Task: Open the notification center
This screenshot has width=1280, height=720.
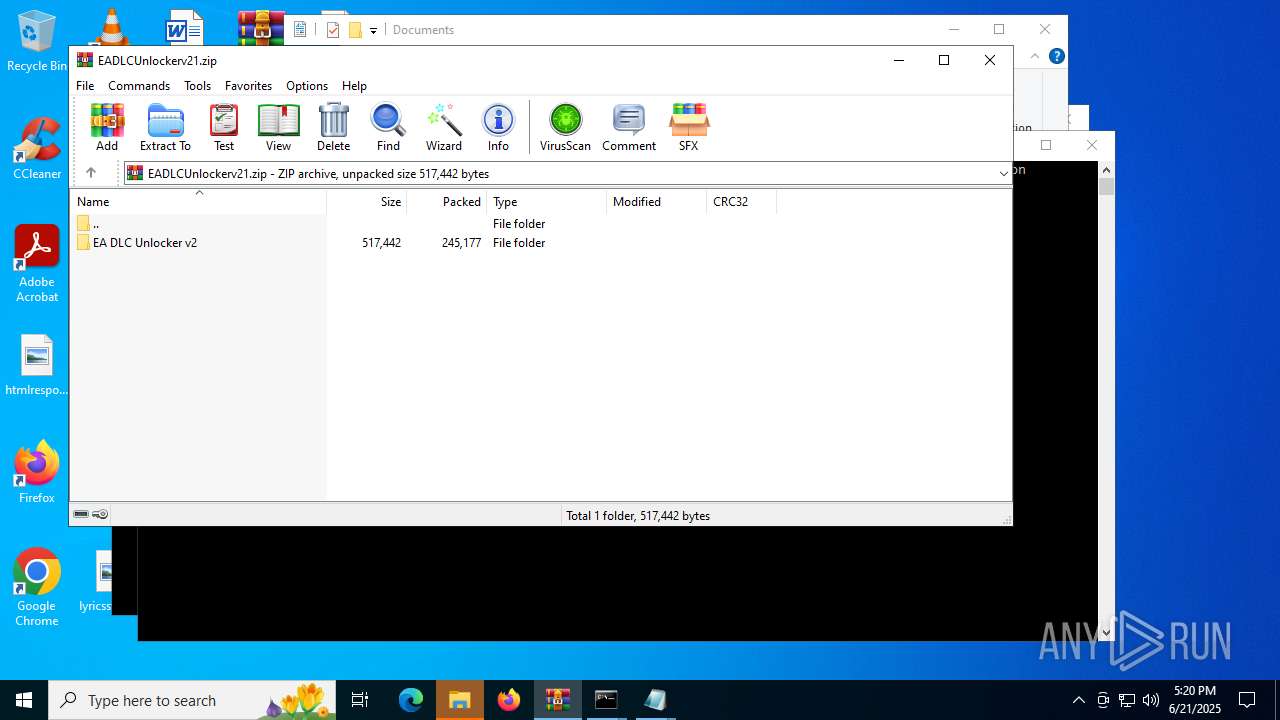Action: click(x=1247, y=700)
